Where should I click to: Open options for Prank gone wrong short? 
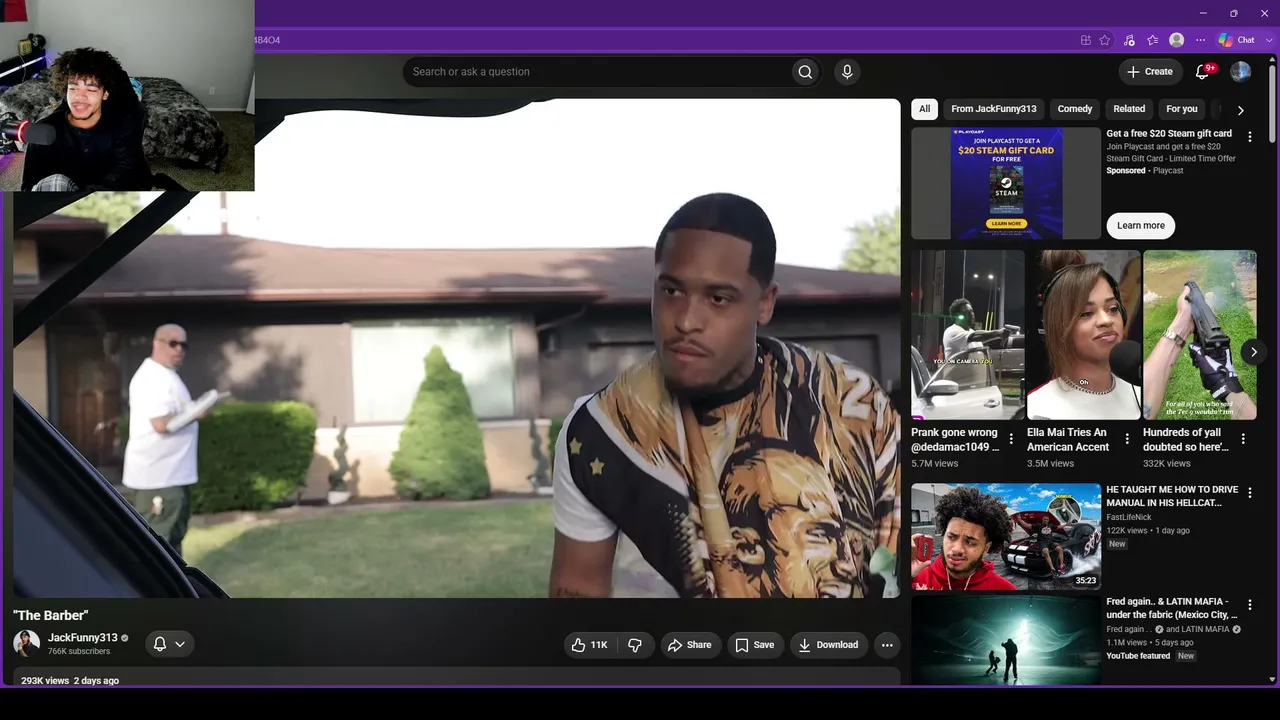pyautogui.click(x=1011, y=439)
